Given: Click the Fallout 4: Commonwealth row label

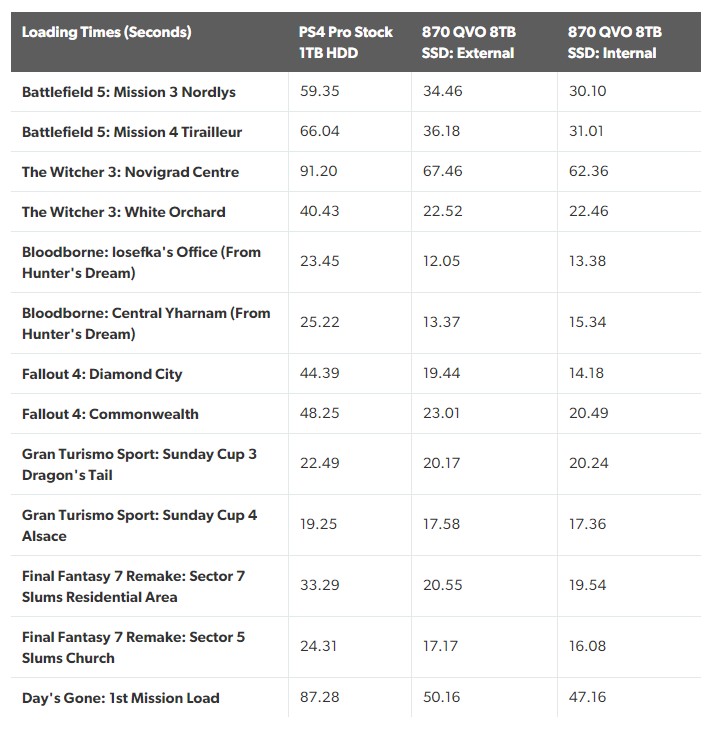Looking at the screenshot, I should (x=110, y=414).
